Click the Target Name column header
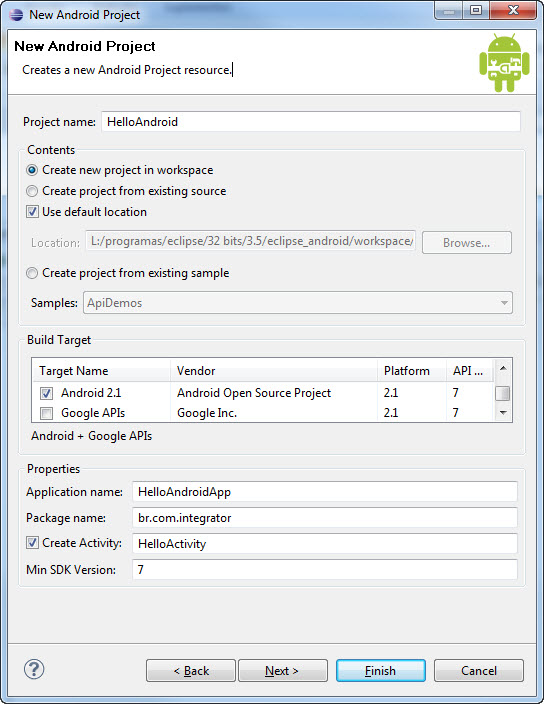 point(101,371)
